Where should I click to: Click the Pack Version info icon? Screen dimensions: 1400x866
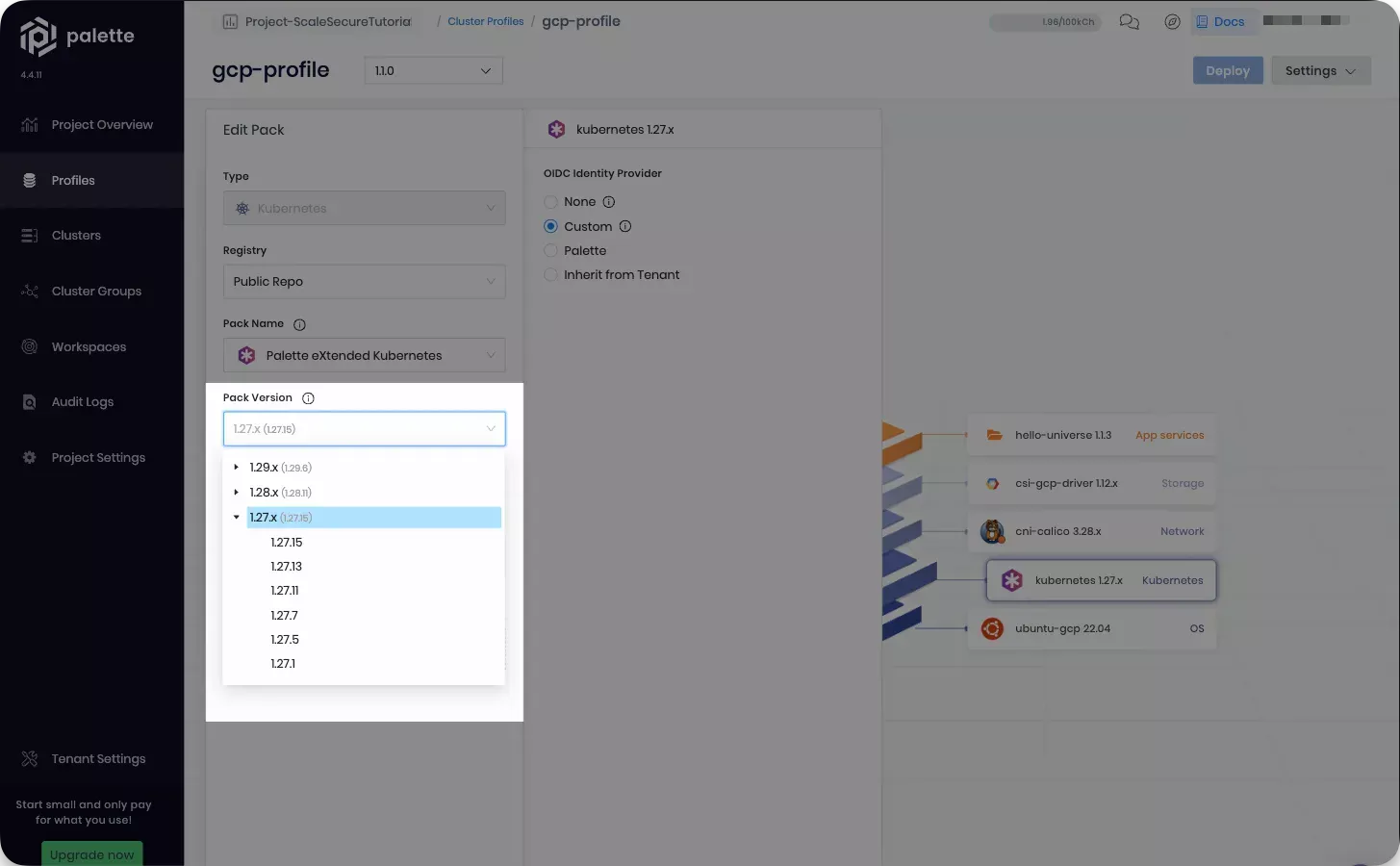pos(308,398)
